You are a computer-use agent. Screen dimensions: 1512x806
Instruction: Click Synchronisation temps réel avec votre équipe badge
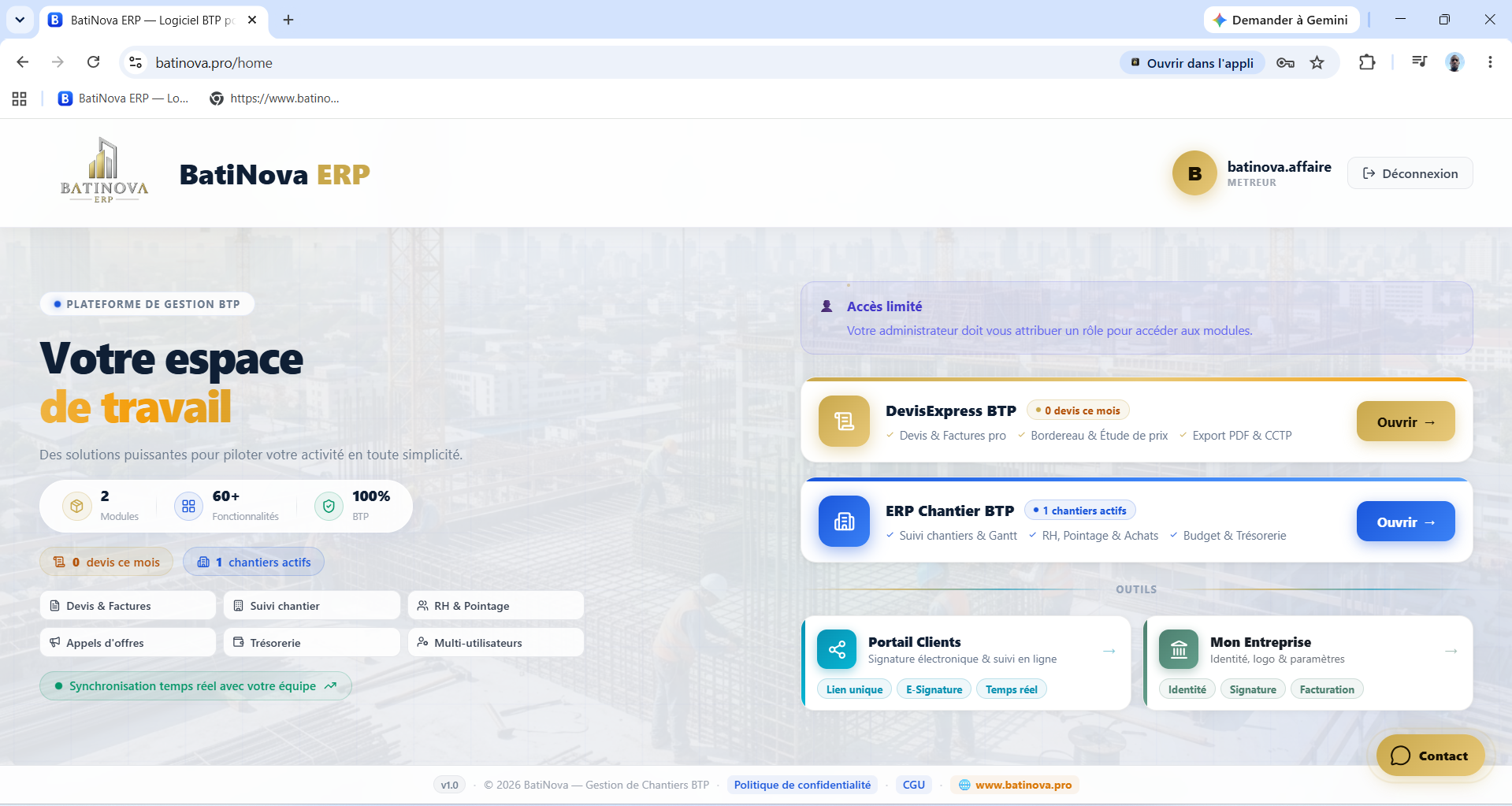click(x=195, y=686)
